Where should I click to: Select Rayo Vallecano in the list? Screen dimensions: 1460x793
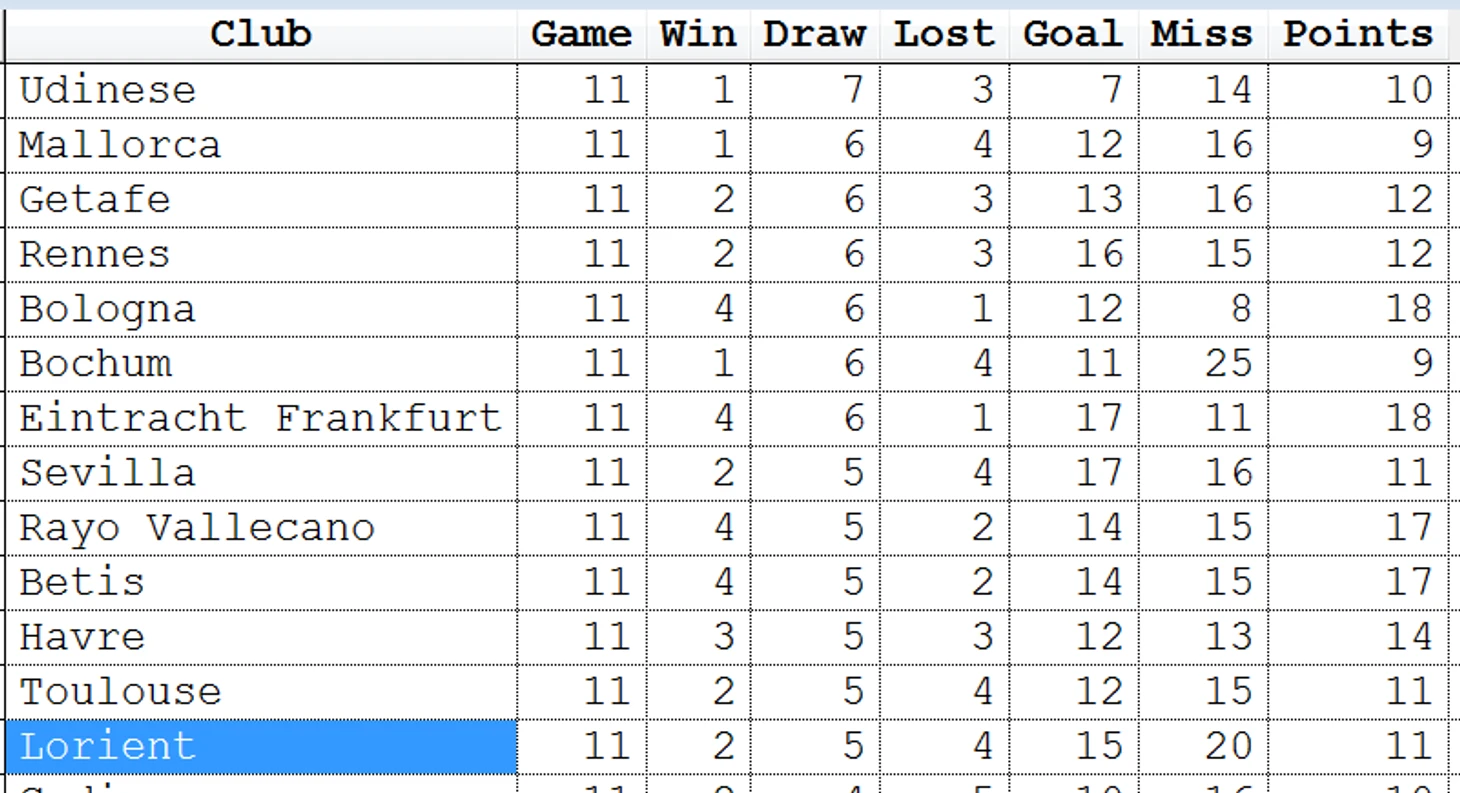pos(261,528)
